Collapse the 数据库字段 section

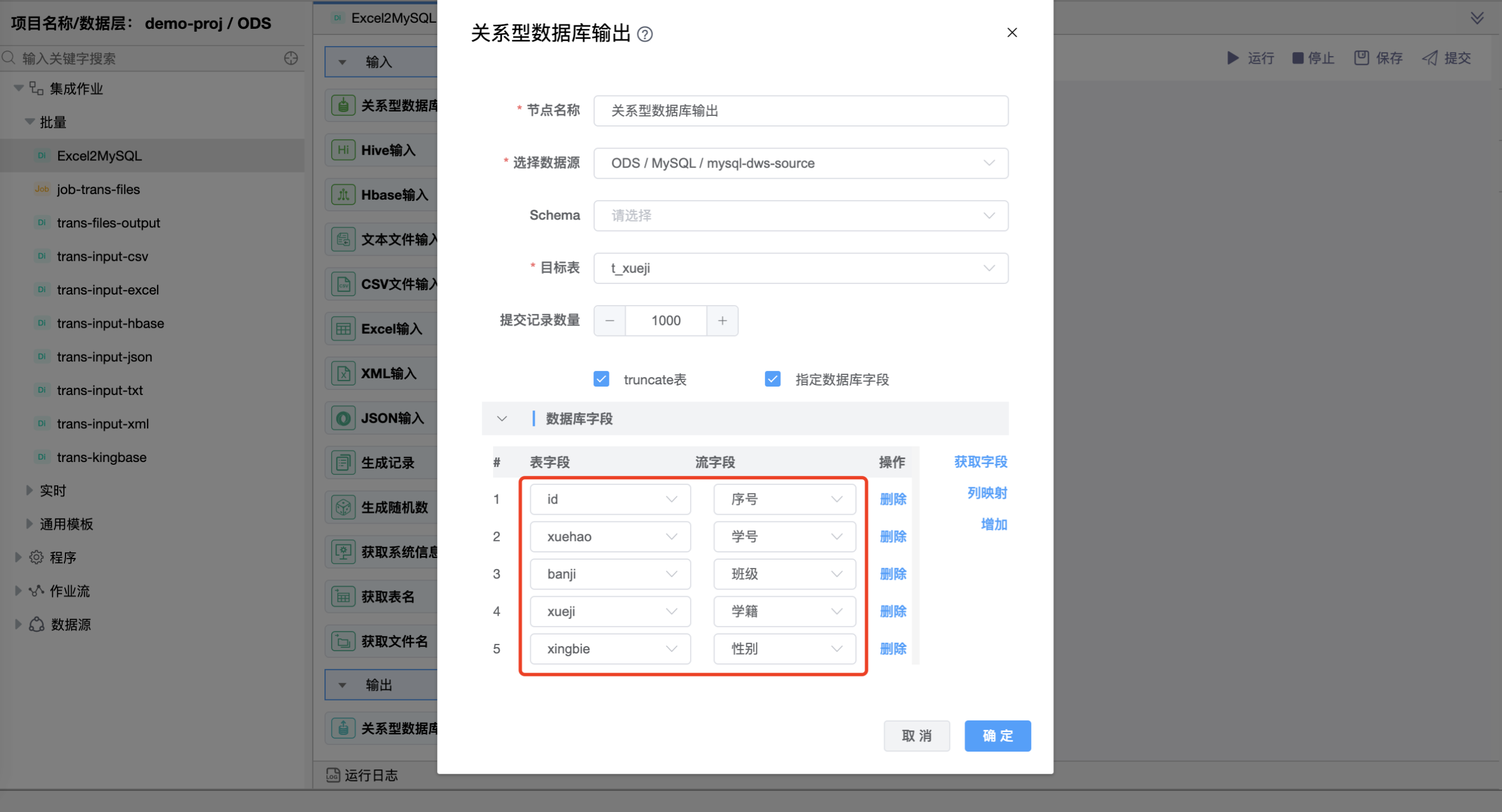click(501, 419)
